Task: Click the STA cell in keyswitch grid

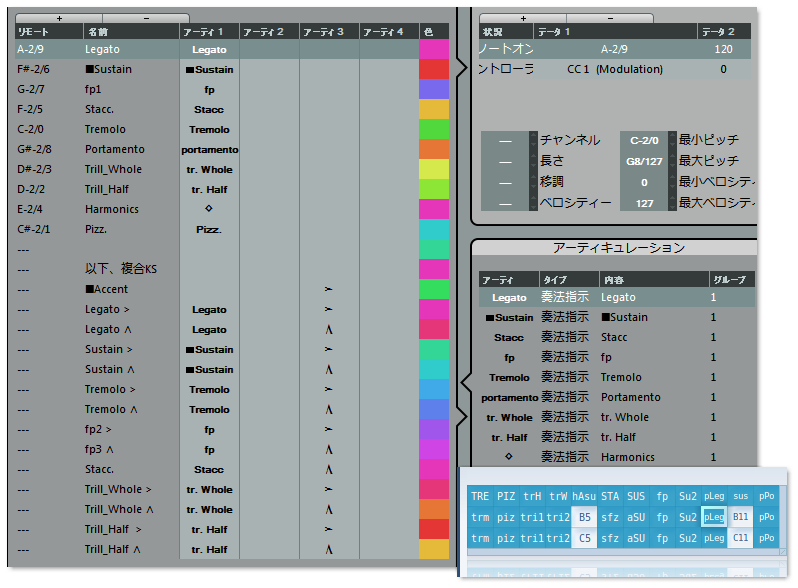Action: pyautogui.click(x=610, y=496)
